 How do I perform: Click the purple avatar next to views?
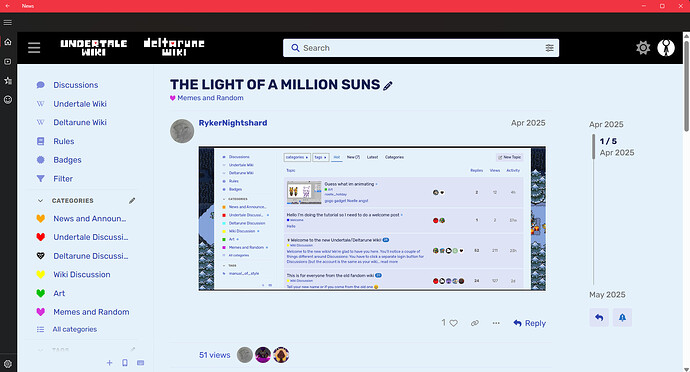263,355
